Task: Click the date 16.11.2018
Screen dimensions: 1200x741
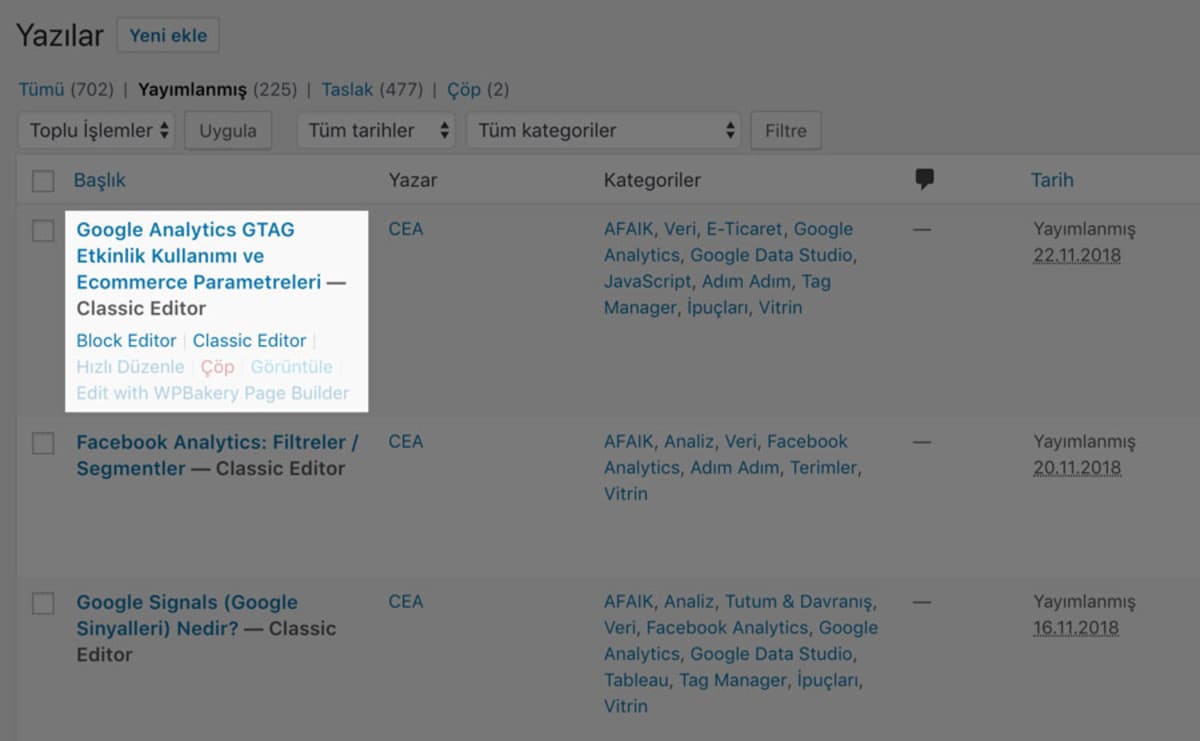Action: (x=1076, y=628)
